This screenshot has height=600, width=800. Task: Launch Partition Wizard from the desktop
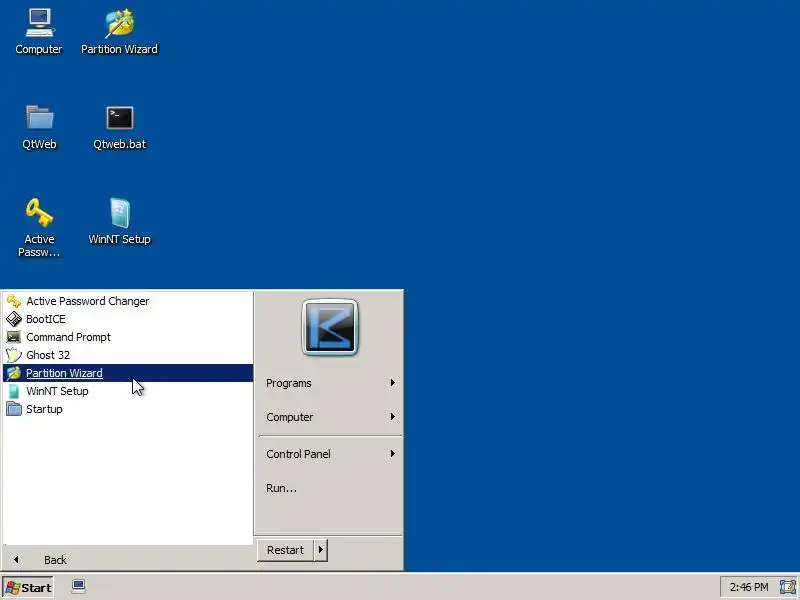(x=119, y=31)
